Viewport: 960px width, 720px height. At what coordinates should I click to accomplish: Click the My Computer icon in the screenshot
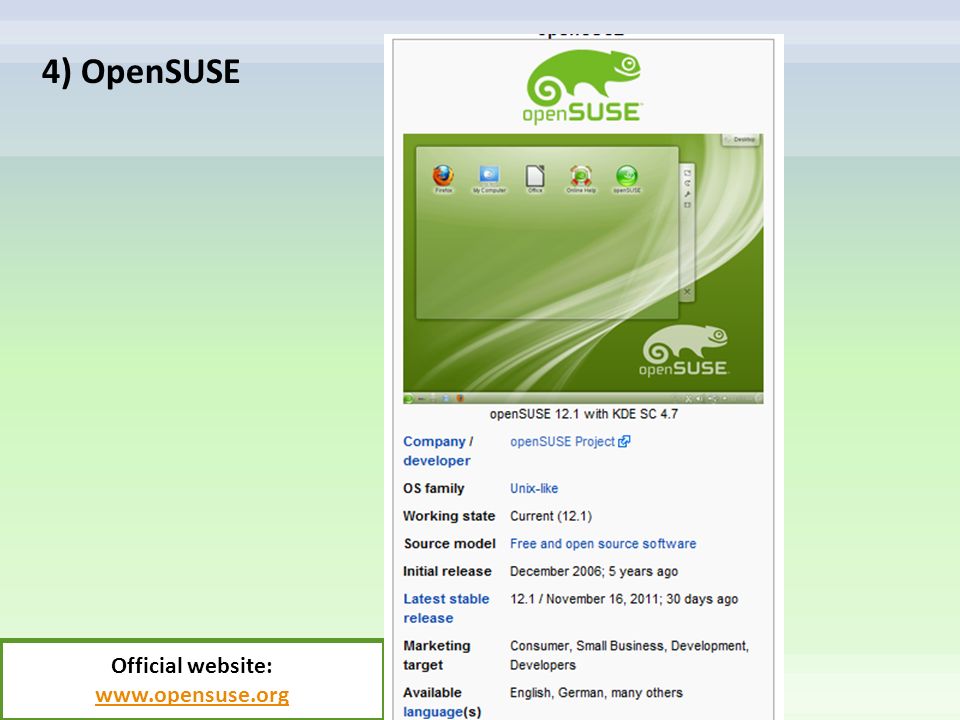click(489, 178)
